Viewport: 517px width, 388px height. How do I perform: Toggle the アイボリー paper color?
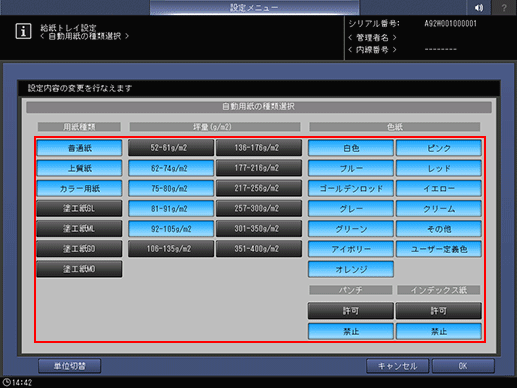(351, 249)
